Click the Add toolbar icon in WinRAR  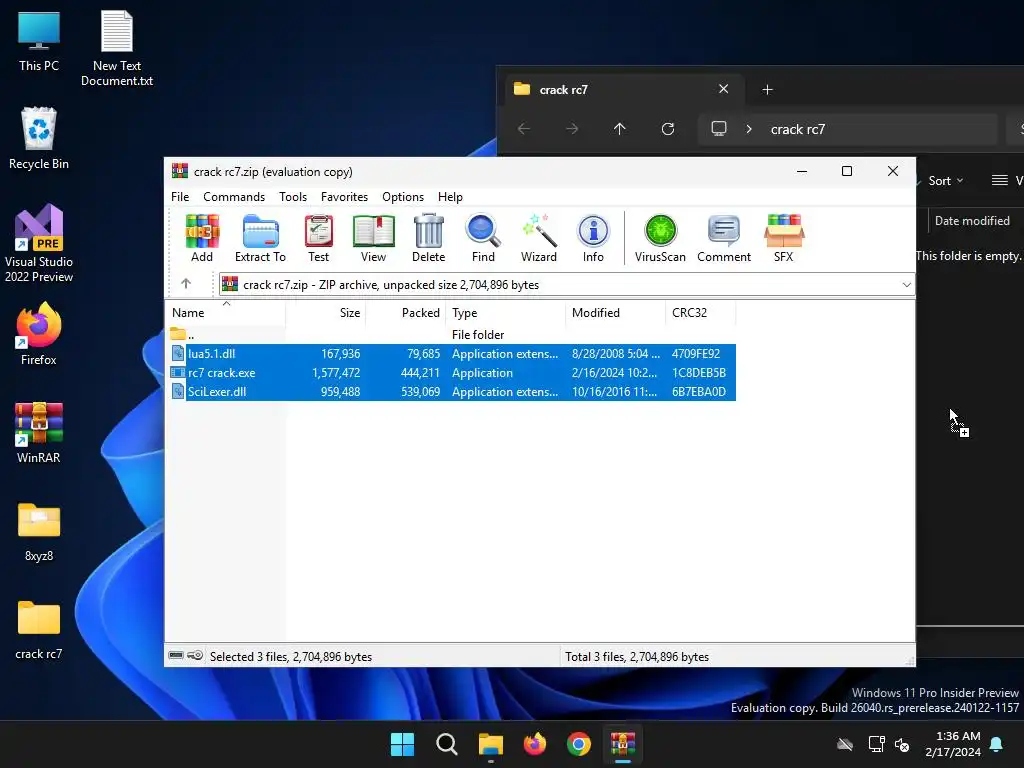click(202, 238)
